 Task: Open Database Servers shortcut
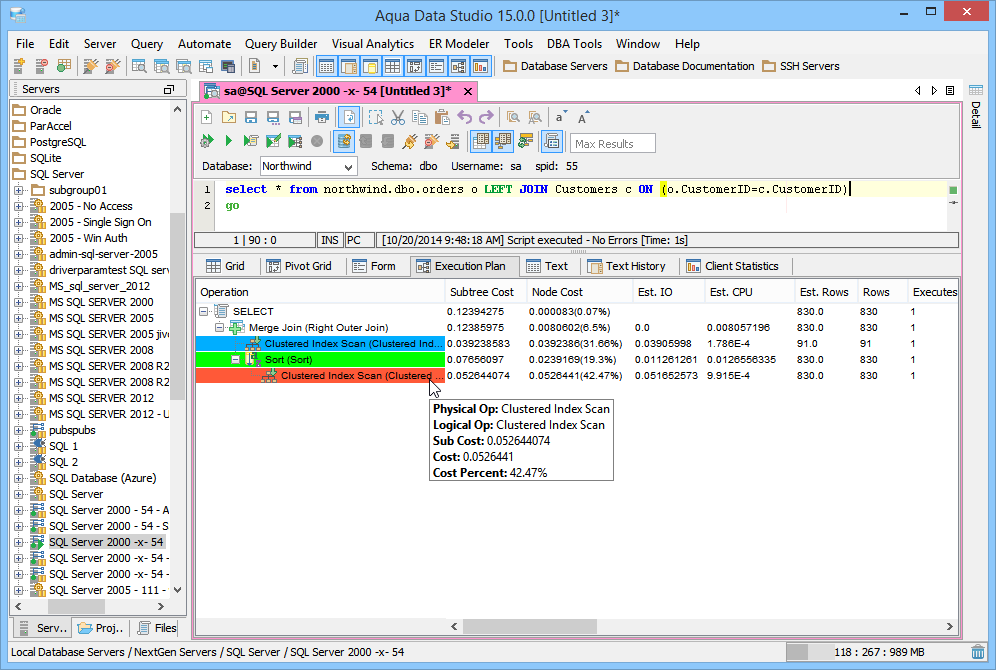point(555,66)
